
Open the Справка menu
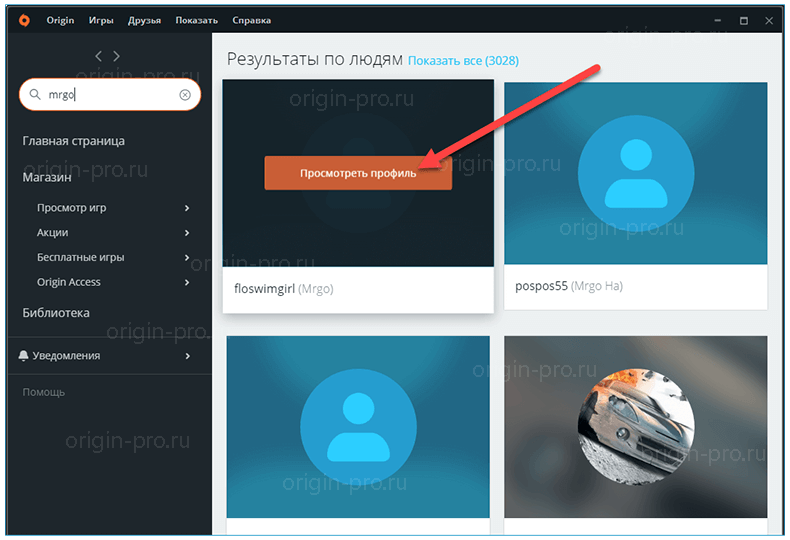tap(251, 20)
